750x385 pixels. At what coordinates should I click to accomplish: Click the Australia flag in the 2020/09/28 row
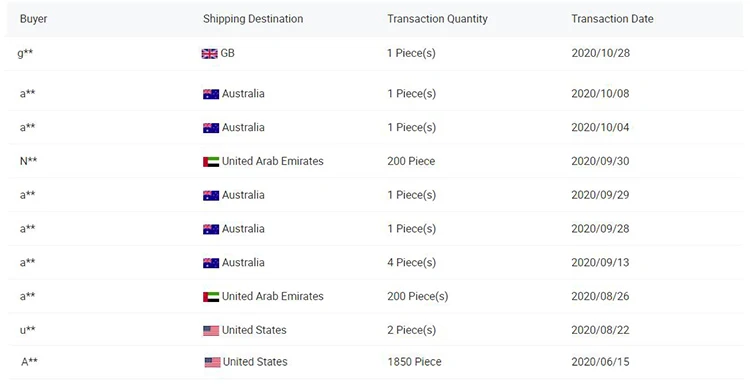point(211,230)
